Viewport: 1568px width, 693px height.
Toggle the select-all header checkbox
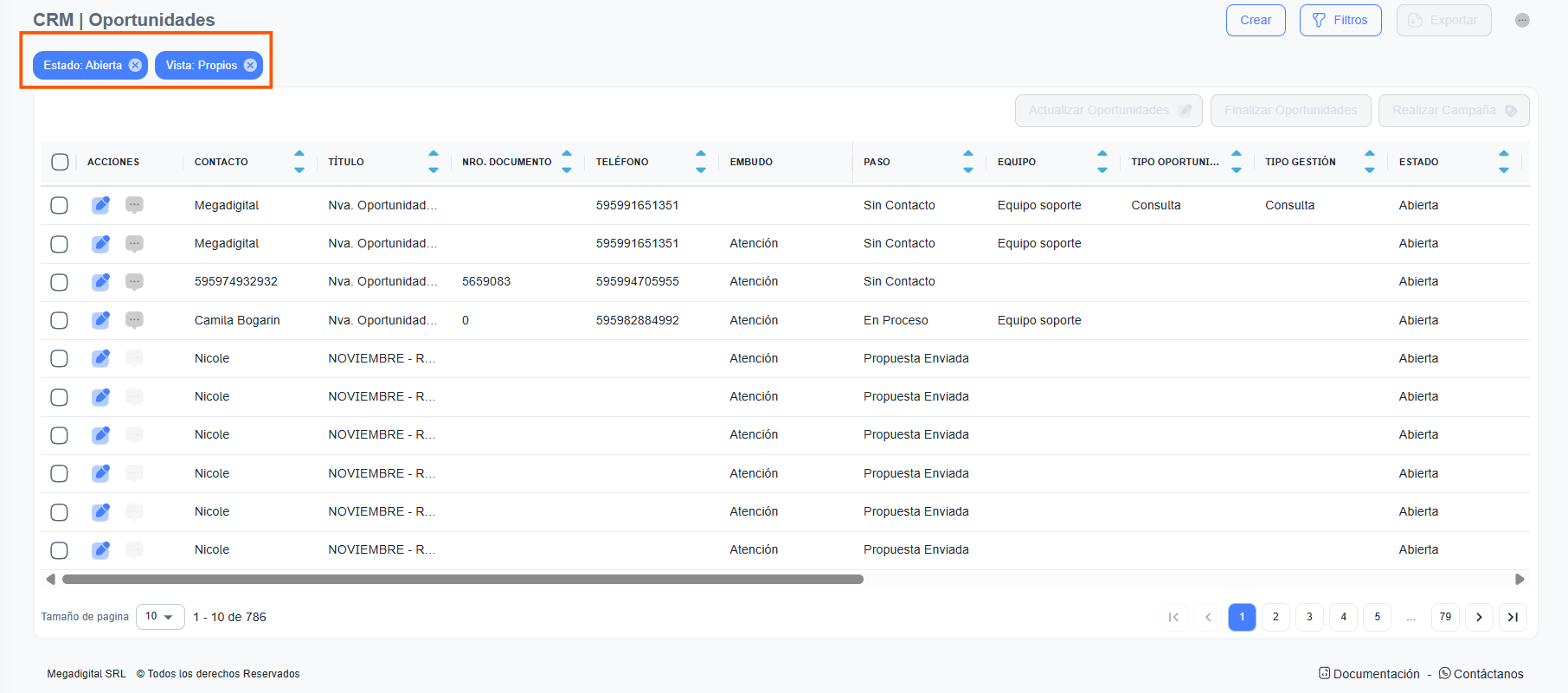60,162
